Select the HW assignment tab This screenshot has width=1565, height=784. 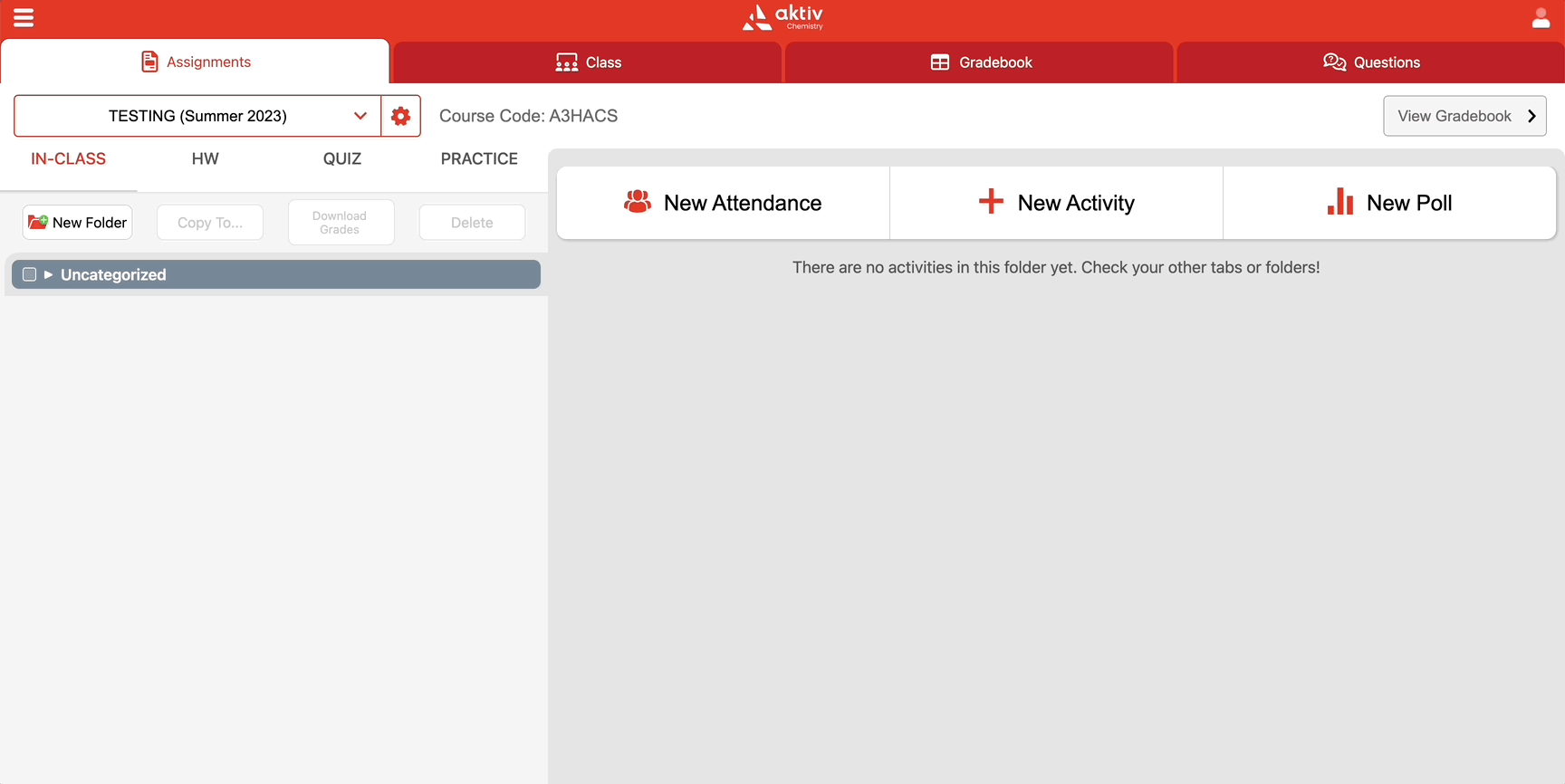[x=205, y=159]
